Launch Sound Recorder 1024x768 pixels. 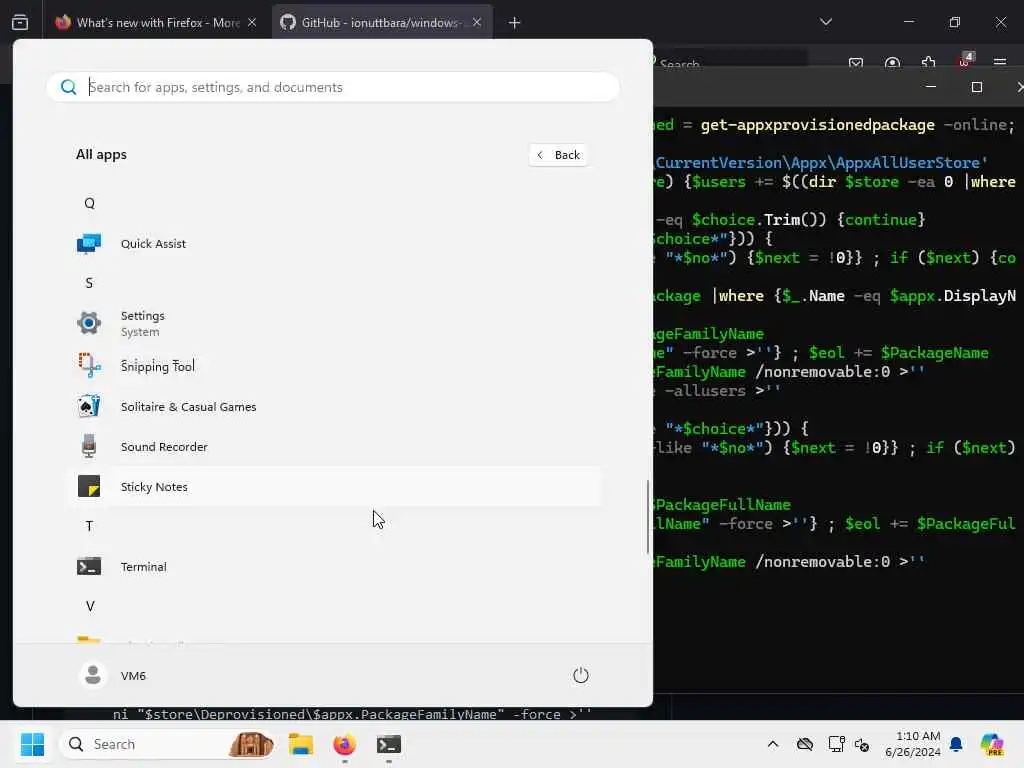333,447
